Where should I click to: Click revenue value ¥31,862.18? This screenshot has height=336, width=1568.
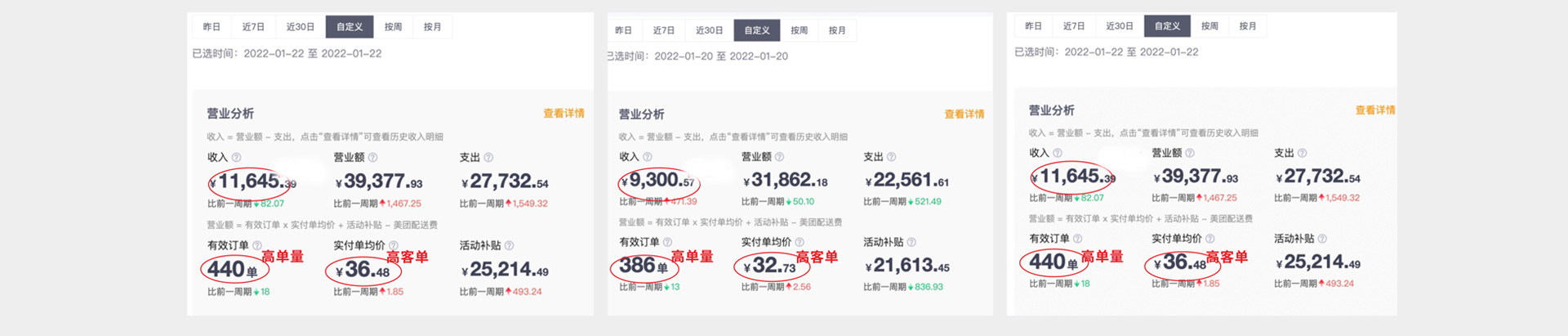785,180
